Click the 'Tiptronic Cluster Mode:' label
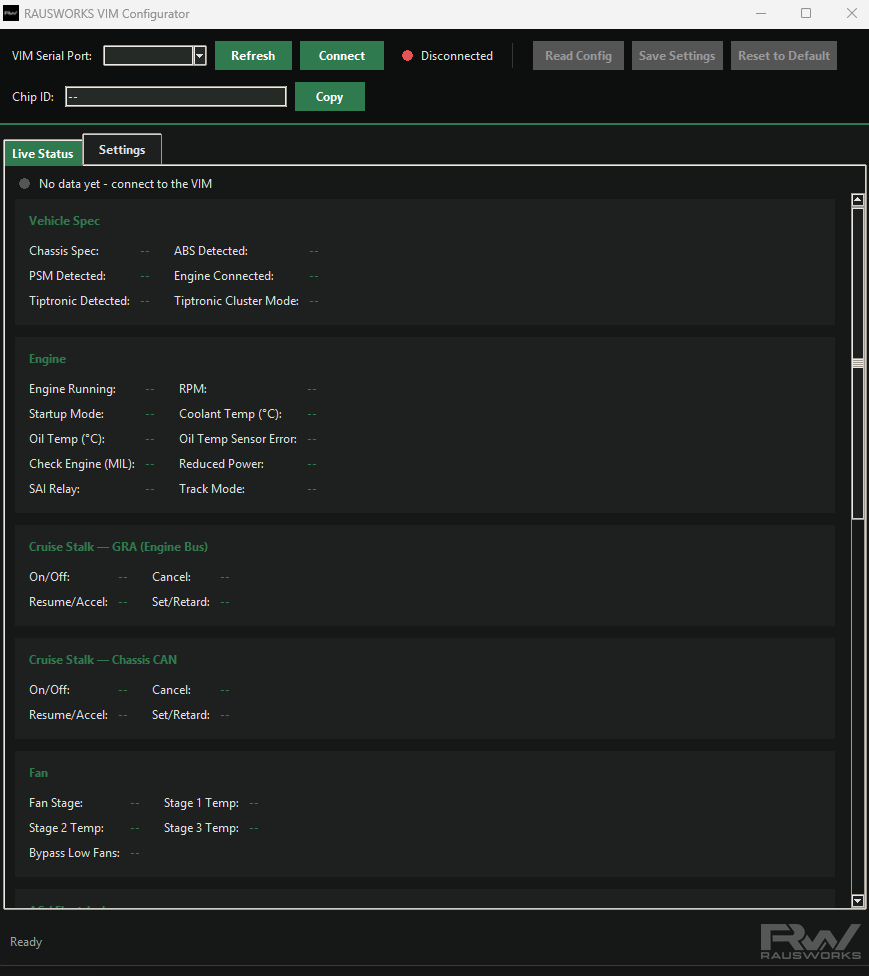The height and width of the screenshot is (976, 869). (237, 301)
